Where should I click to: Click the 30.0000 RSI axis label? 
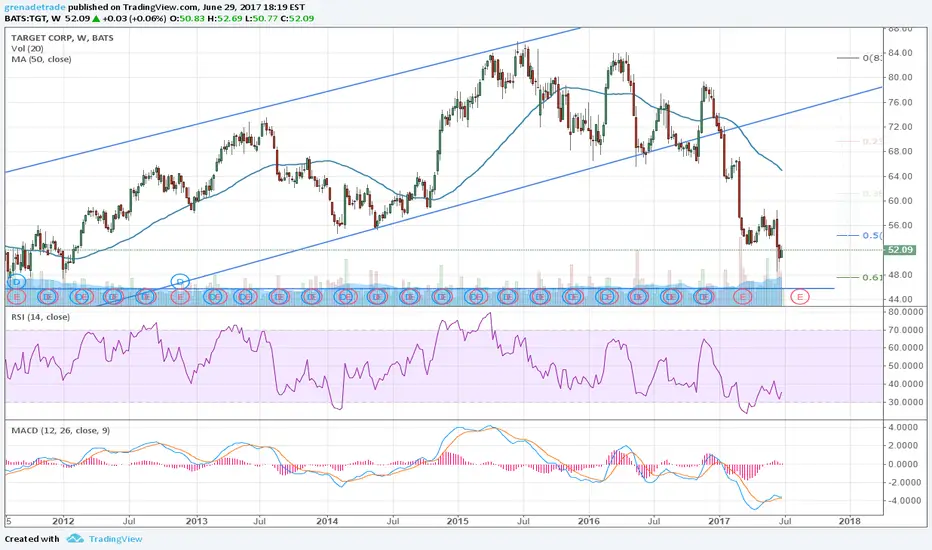[906, 402]
